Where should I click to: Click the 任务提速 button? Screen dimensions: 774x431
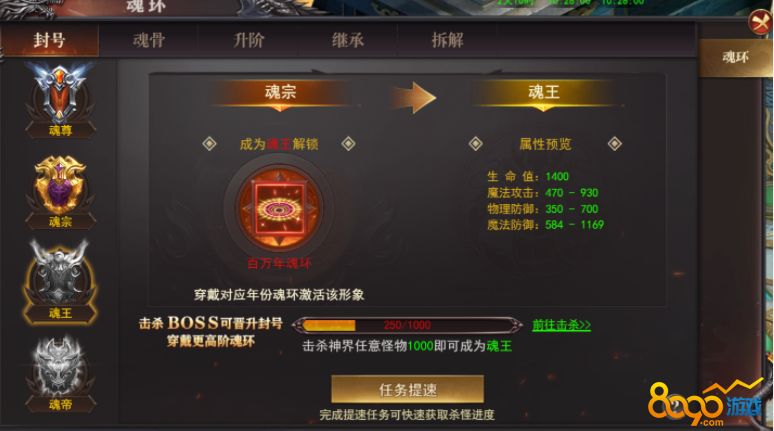[407, 390]
